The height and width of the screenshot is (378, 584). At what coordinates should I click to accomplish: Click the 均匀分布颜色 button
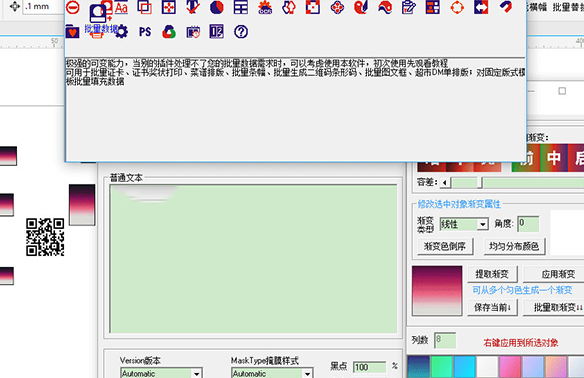tap(514, 246)
